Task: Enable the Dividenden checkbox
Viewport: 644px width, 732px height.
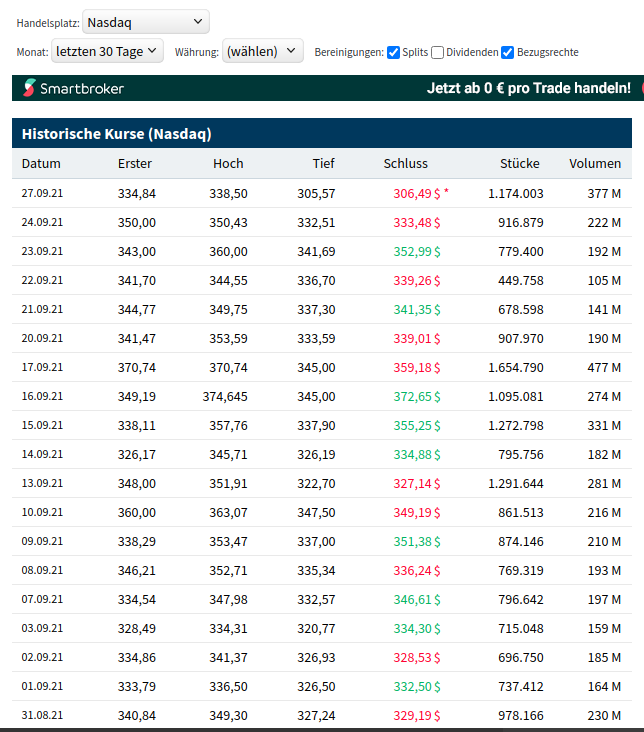Action: click(x=437, y=52)
